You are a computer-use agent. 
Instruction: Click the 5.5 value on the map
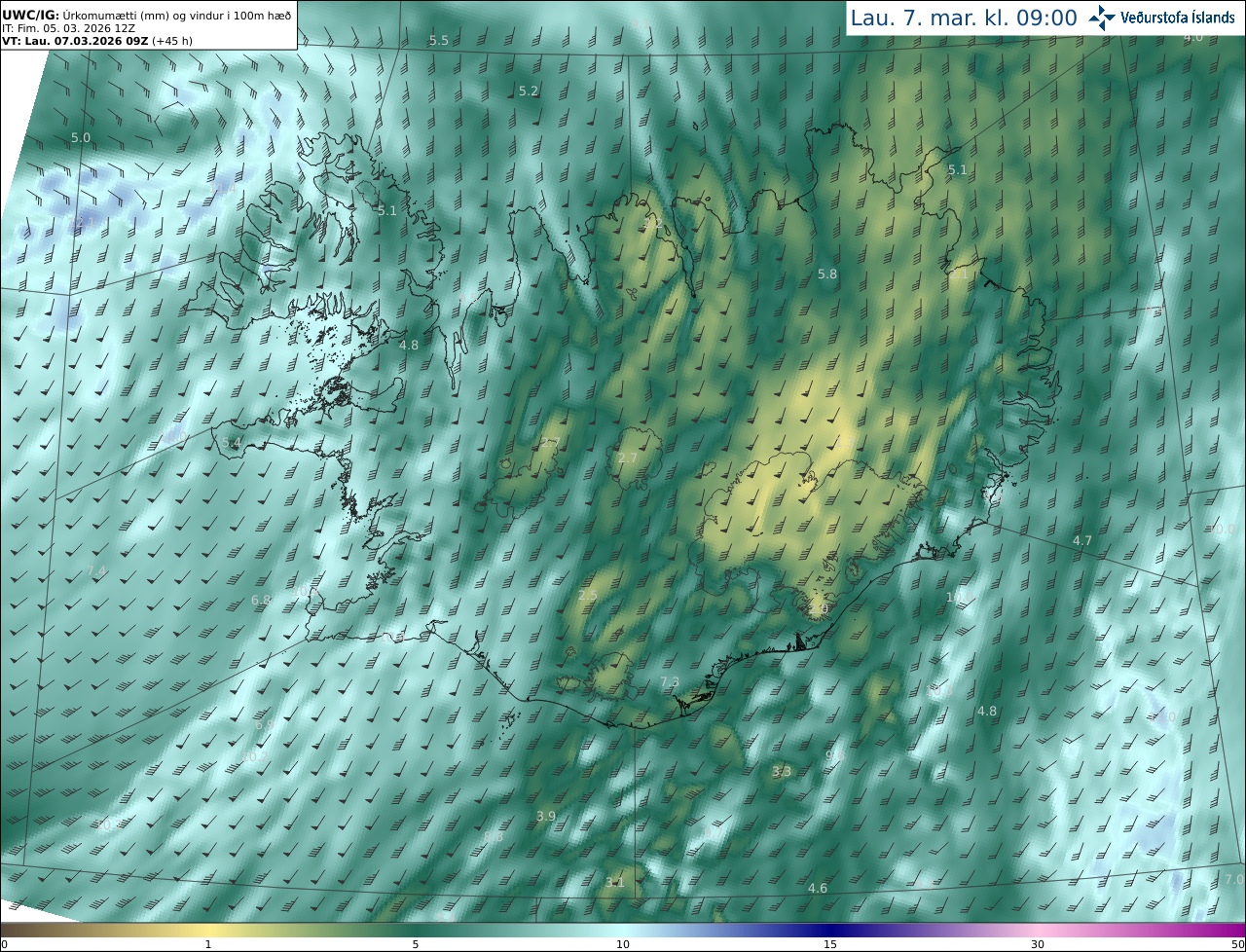(439, 41)
